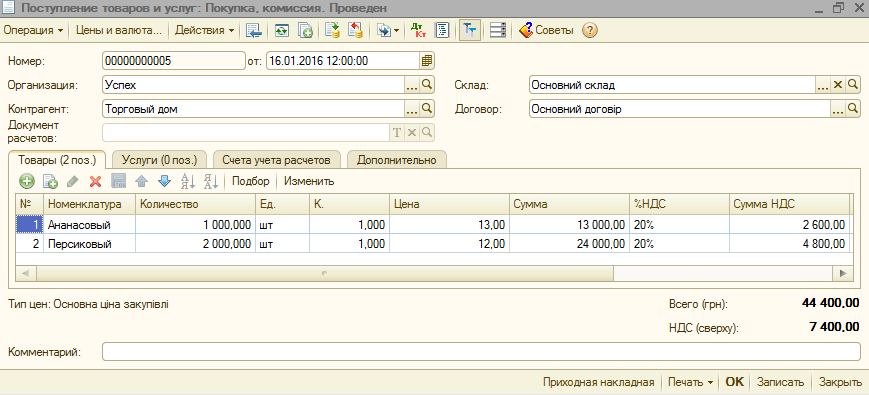Open the Операция dropdown menu
Image resolution: width=869 pixels, height=395 pixels.
(x=33, y=30)
